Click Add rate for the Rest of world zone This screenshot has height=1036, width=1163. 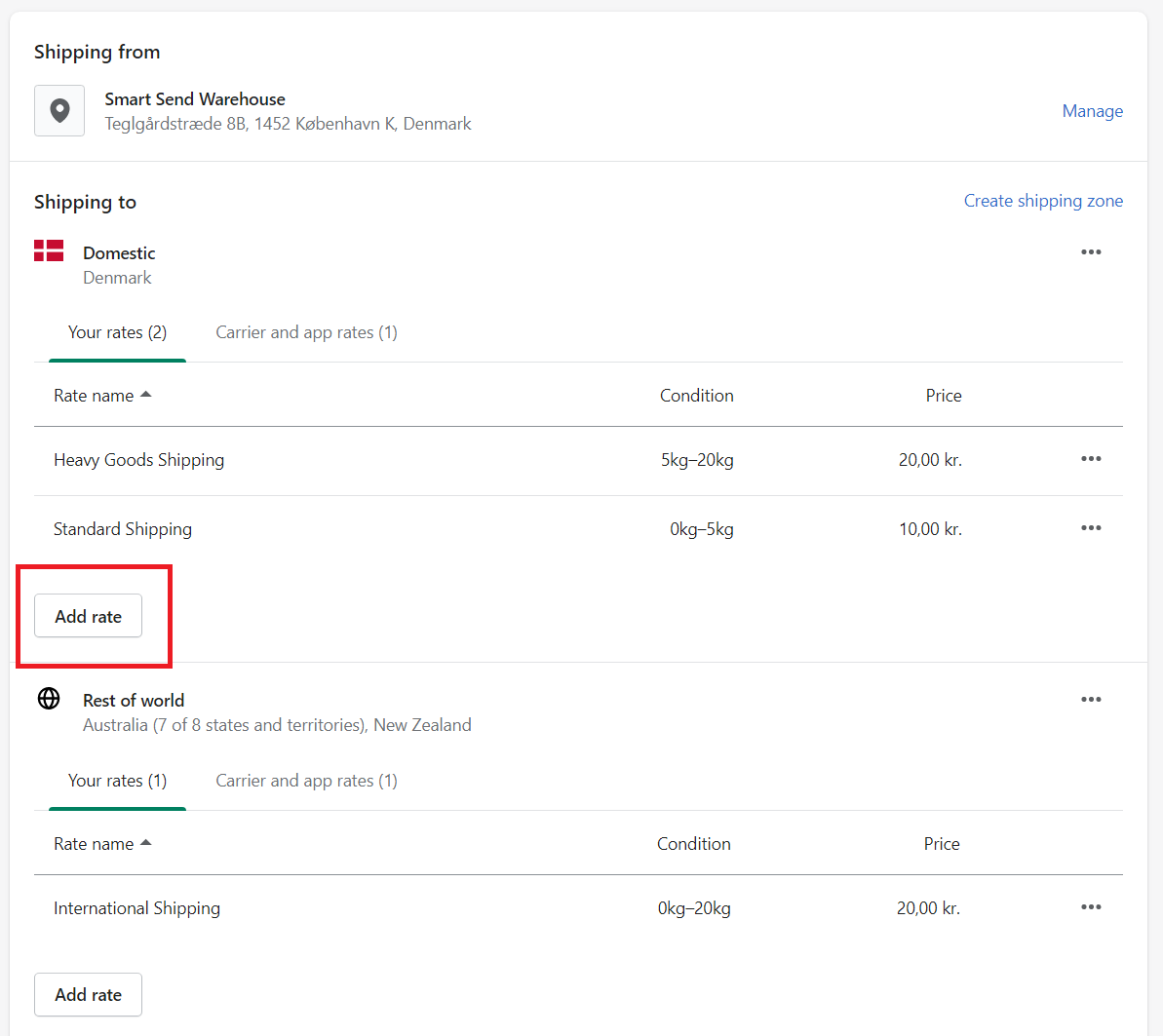88,994
